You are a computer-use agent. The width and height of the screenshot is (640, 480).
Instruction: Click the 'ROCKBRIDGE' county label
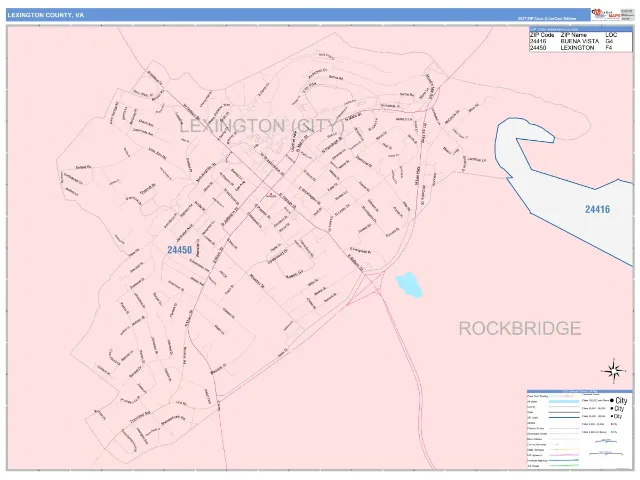coord(520,328)
